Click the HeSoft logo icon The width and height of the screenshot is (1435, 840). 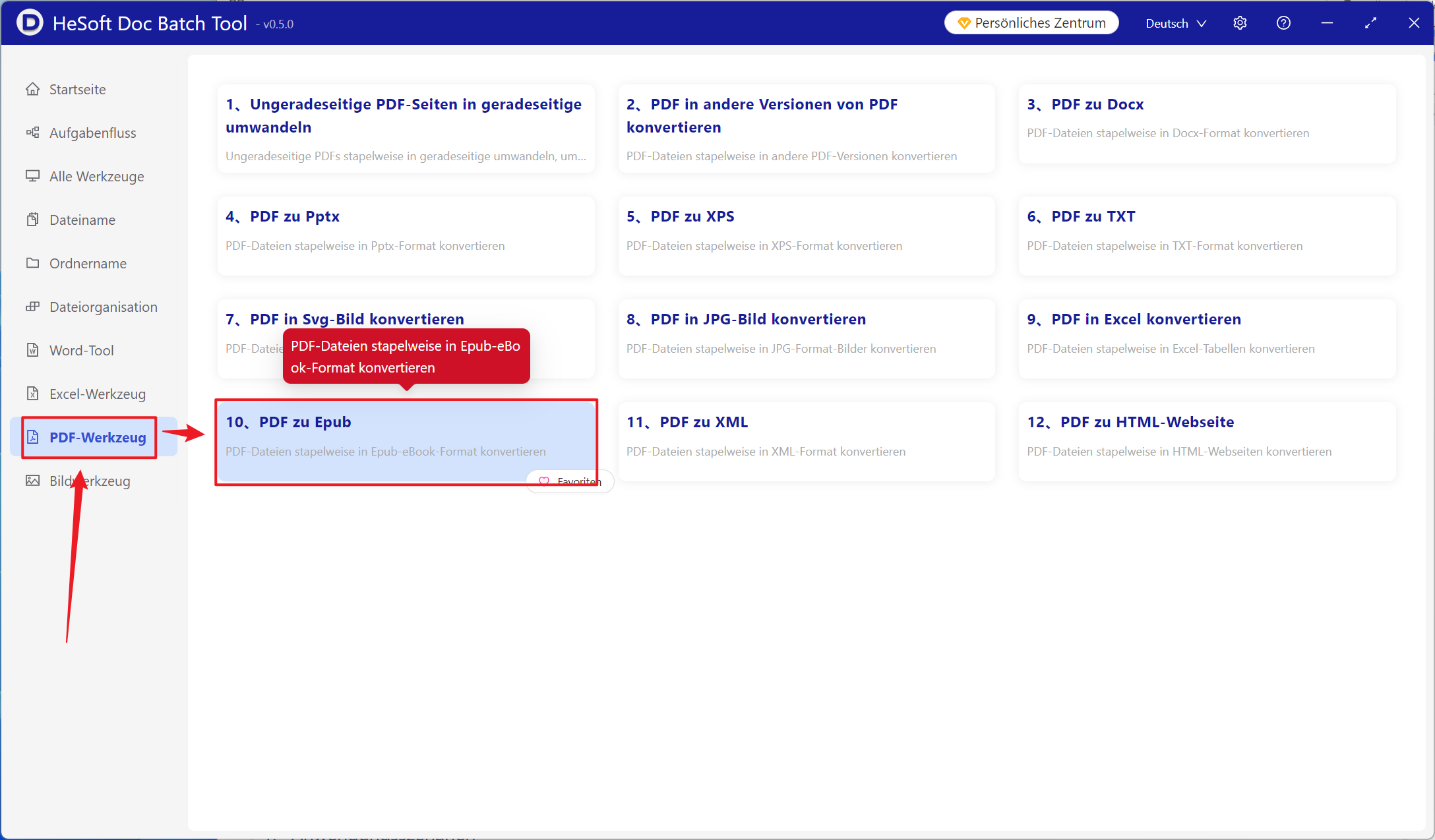(30, 23)
